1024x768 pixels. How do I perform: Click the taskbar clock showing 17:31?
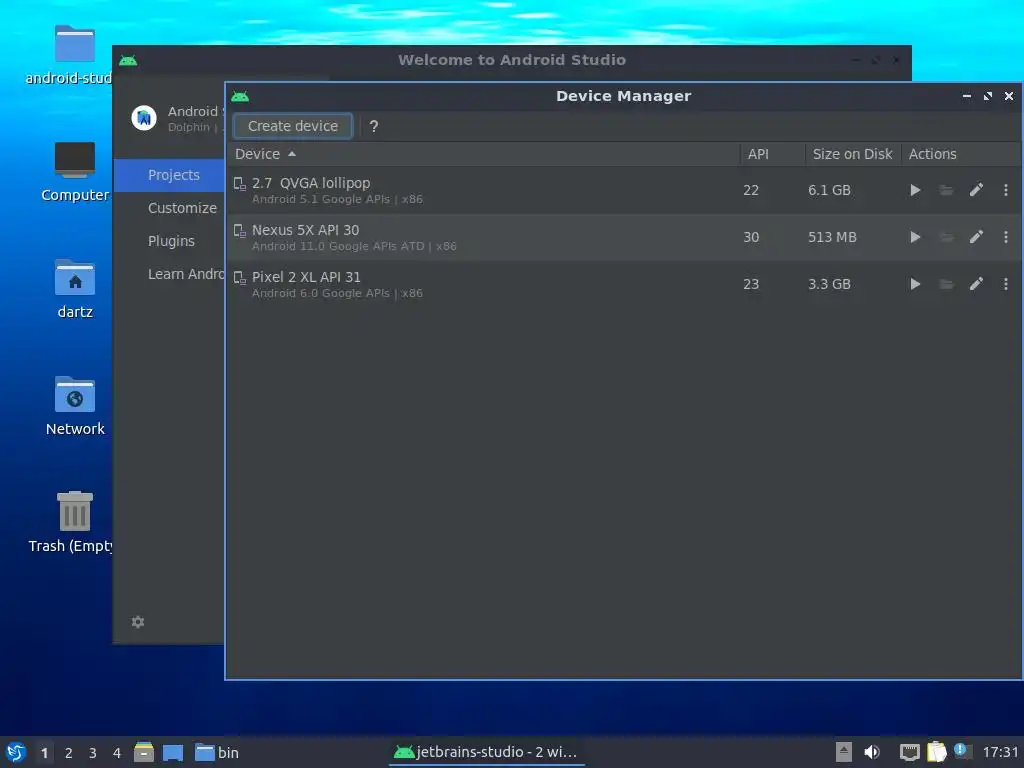click(1000, 752)
